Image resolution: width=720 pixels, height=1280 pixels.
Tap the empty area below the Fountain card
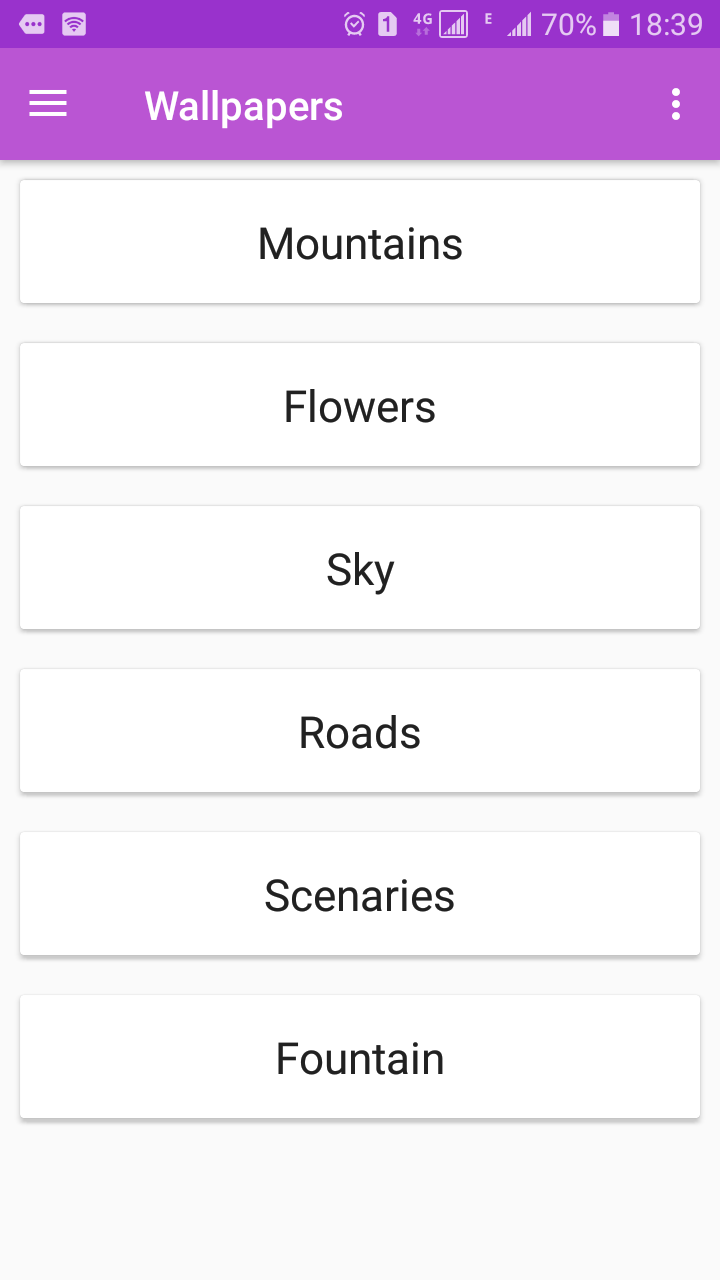point(360,1200)
